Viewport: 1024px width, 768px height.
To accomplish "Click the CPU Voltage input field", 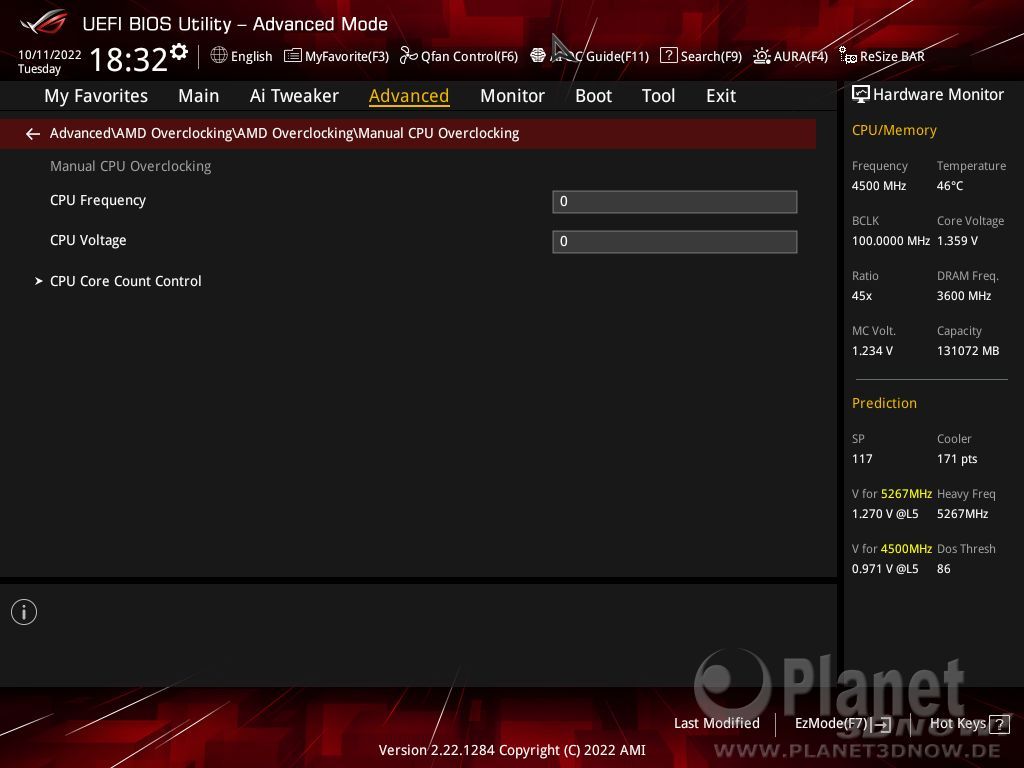I will coord(675,242).
